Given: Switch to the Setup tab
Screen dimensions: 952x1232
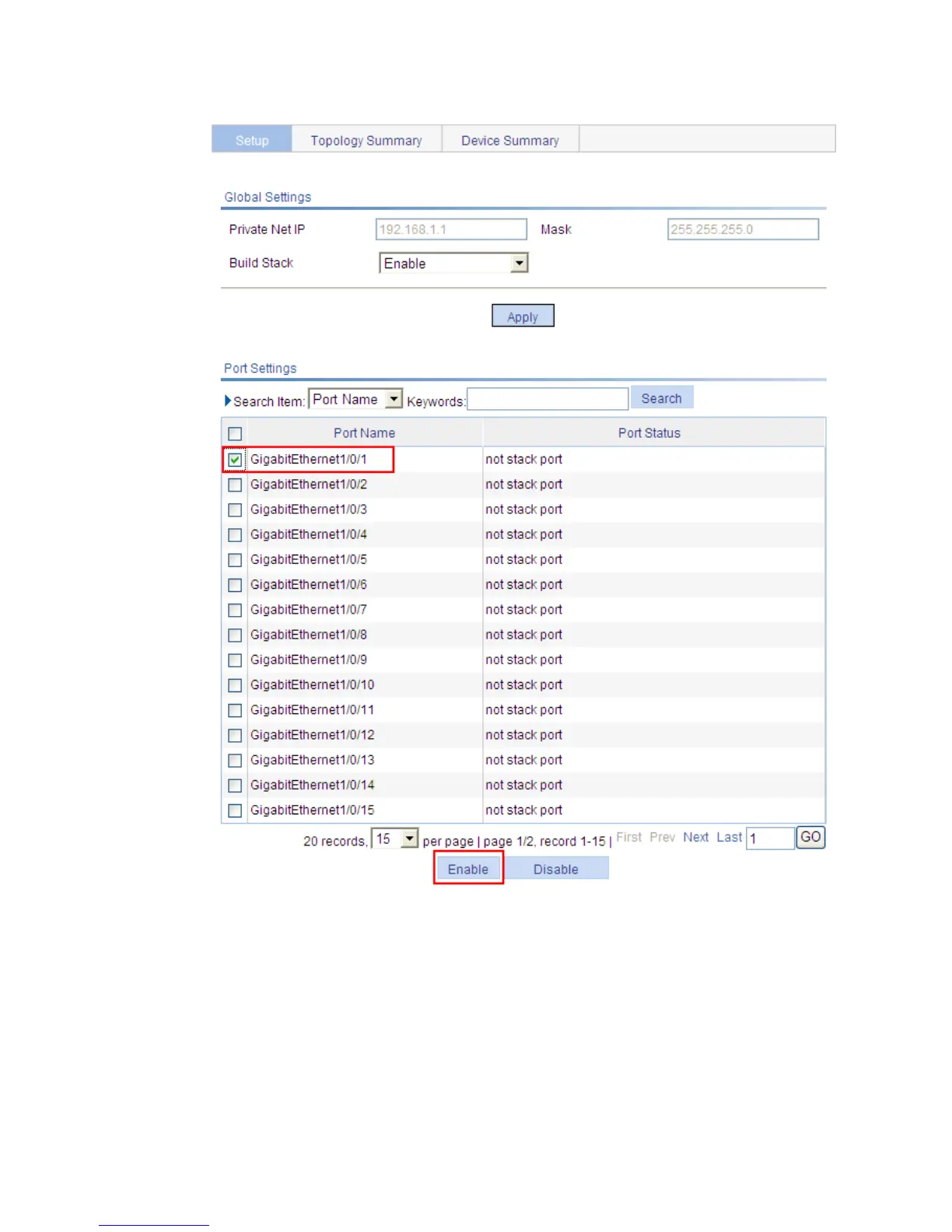Looking at the screenshot, I should tap(252, 140).
